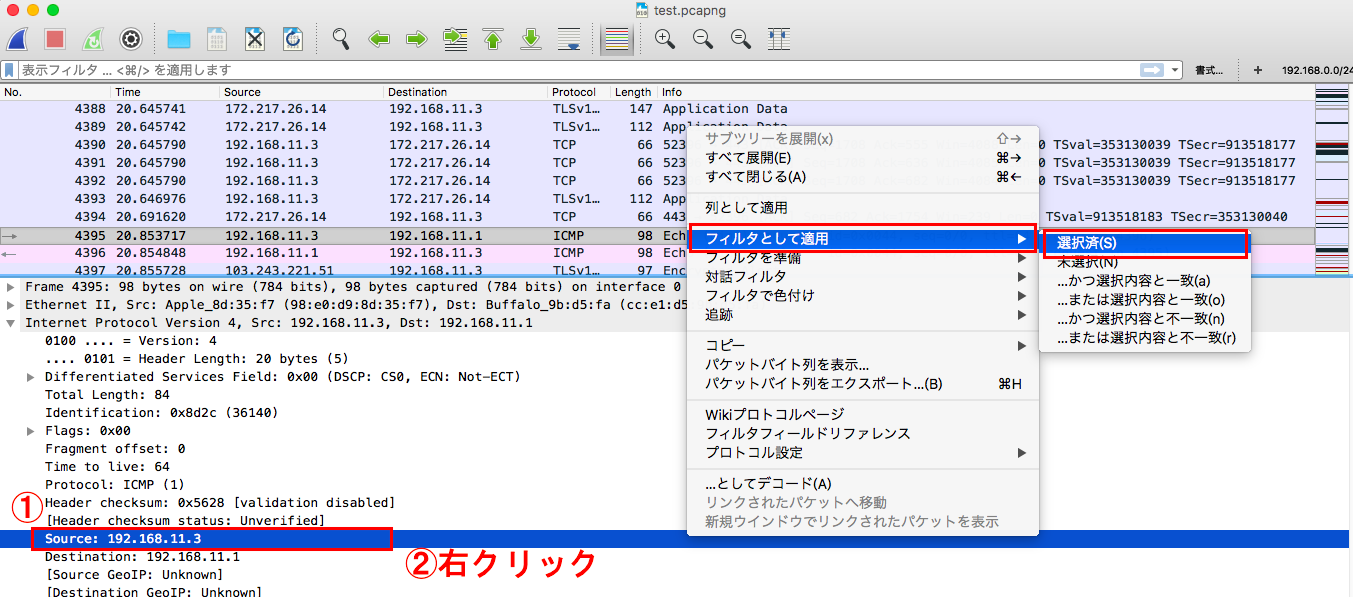This screenshot has width=1353, height=597.
Task: Open フィルタとして適用 submenu
Action: point(863,239)
